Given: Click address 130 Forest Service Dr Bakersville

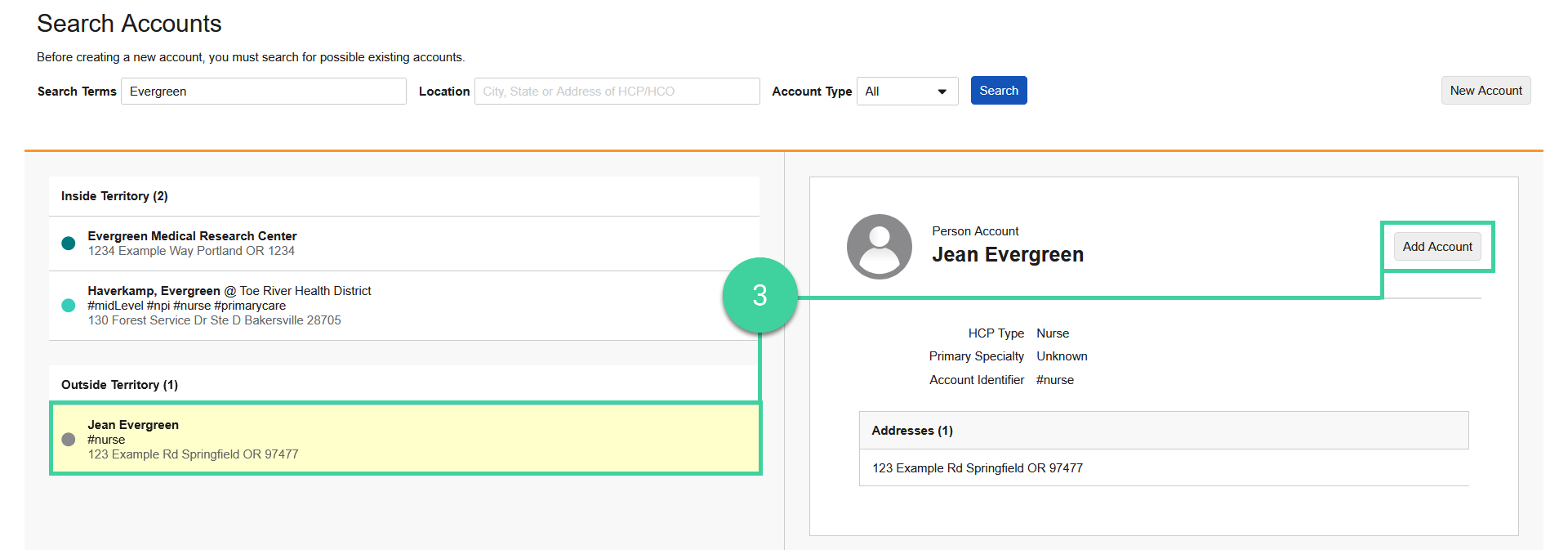Looking at the screenshot, I should tap(215, 320).
